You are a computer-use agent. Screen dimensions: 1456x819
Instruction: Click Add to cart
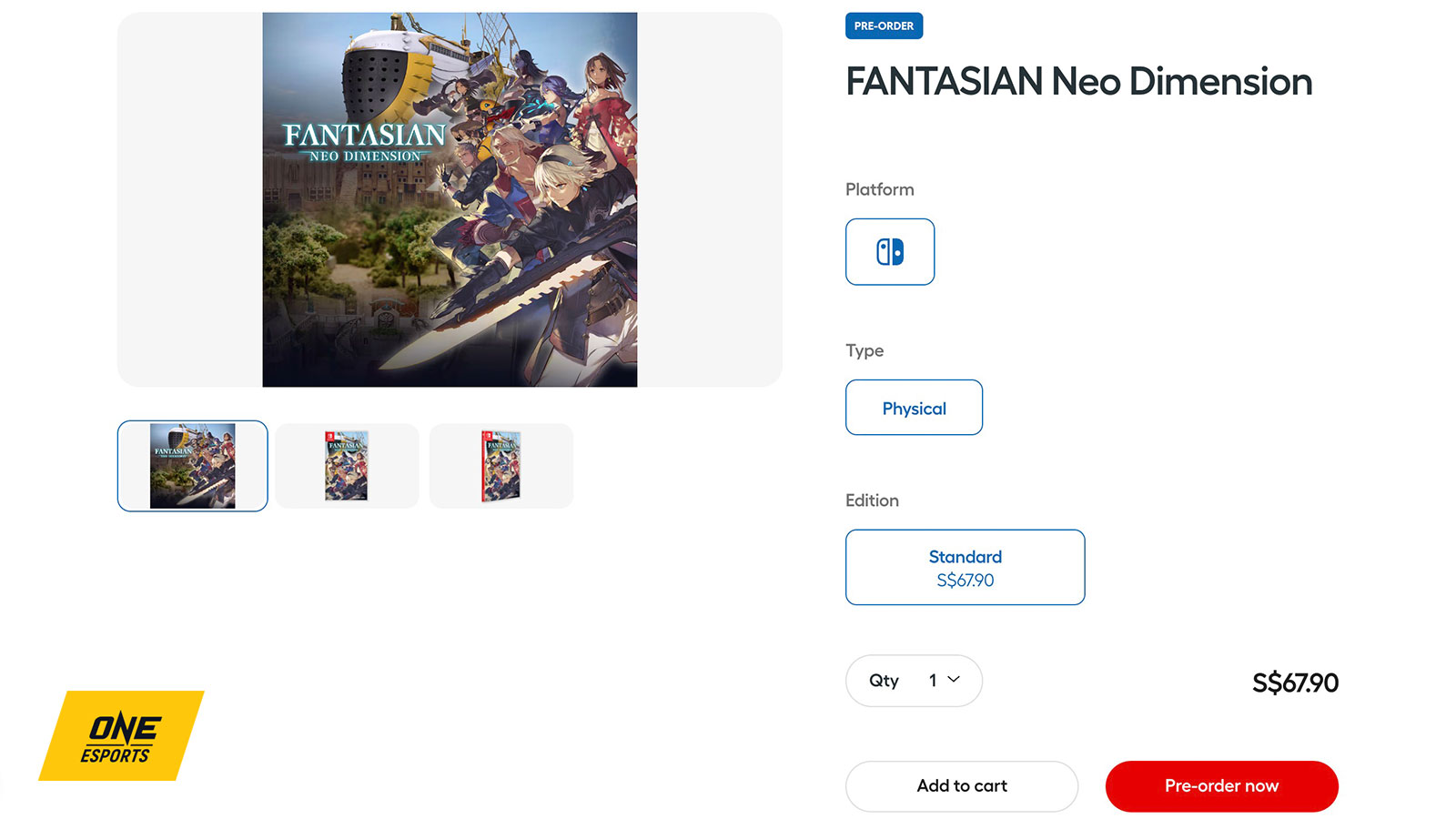[x=961, y=786]
